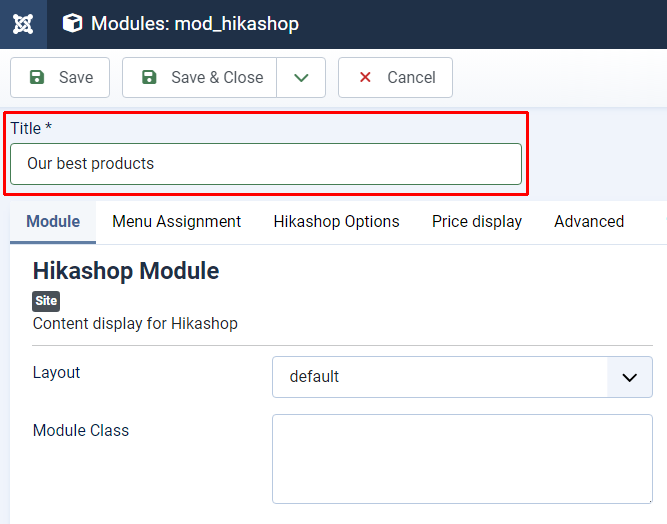Switch to the Module tab
Screen dimensions: 667x524
(x=53, y=222)
